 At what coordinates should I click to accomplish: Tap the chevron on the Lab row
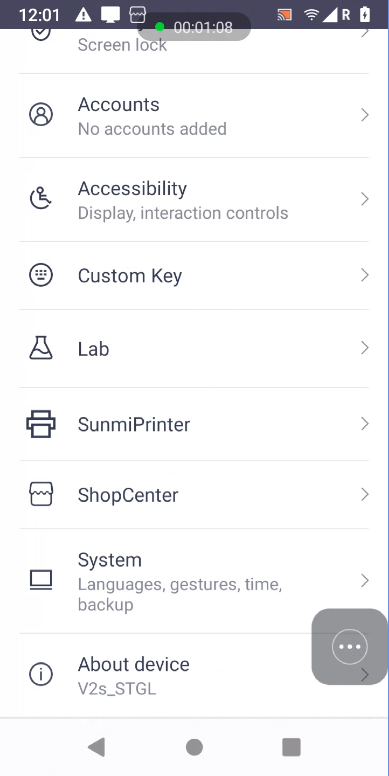click(x=365, y=348)
